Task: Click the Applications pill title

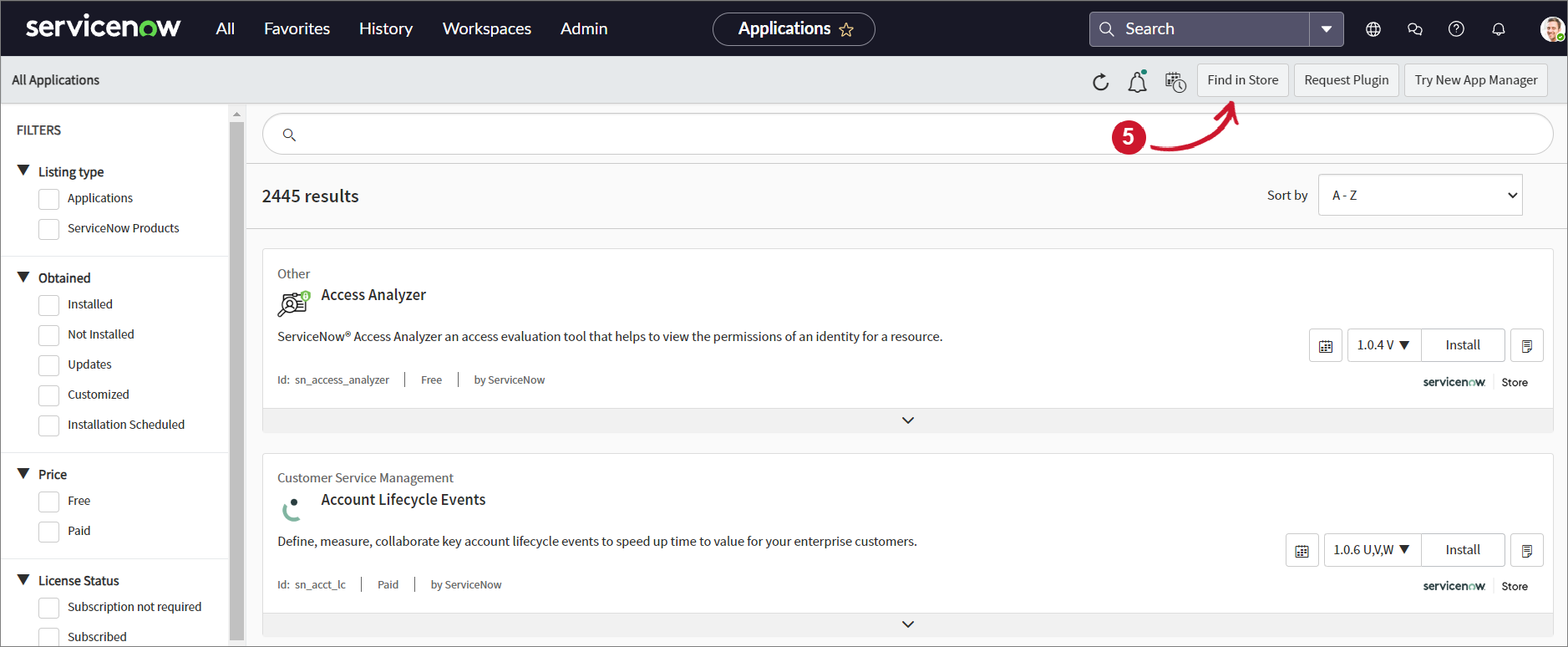Action: [784, 28]
